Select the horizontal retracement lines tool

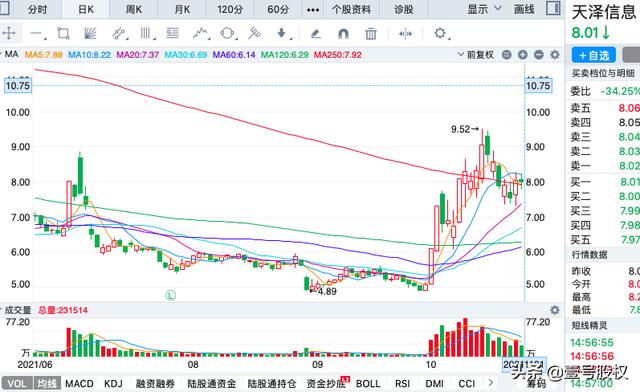point(173,33)
